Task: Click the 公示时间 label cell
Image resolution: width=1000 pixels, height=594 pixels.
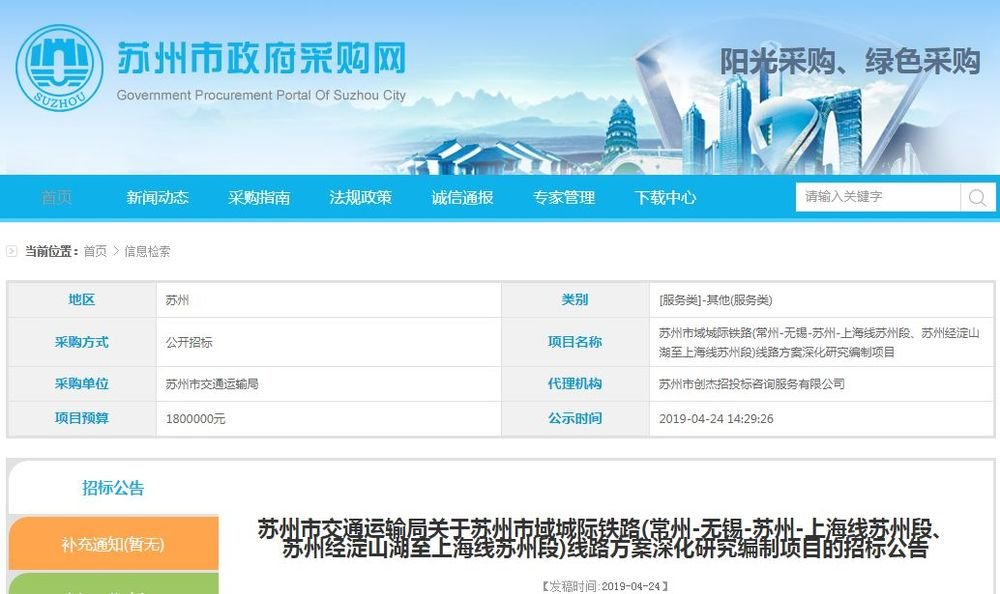Action: 575,419
